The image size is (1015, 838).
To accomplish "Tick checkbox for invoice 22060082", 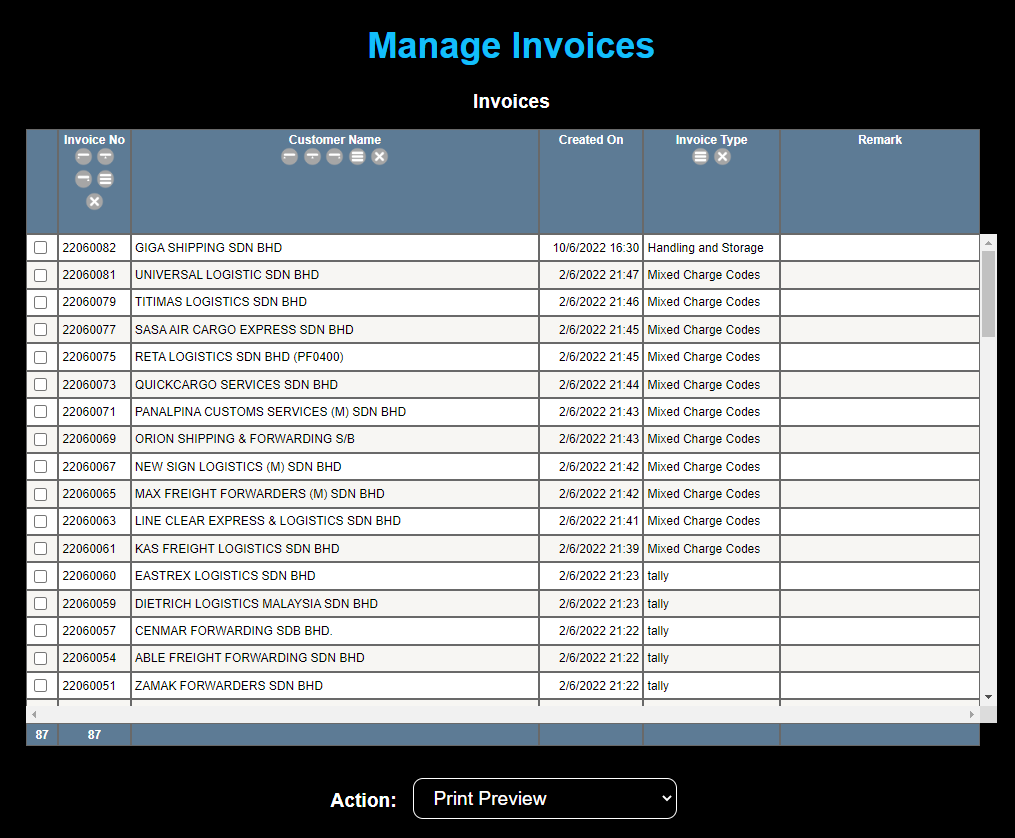I will point(41,248).
